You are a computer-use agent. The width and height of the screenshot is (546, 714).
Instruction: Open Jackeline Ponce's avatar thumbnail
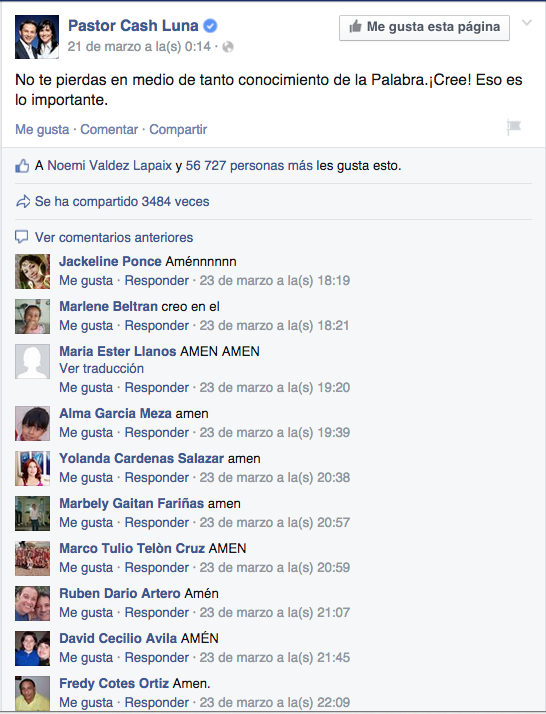32,271
